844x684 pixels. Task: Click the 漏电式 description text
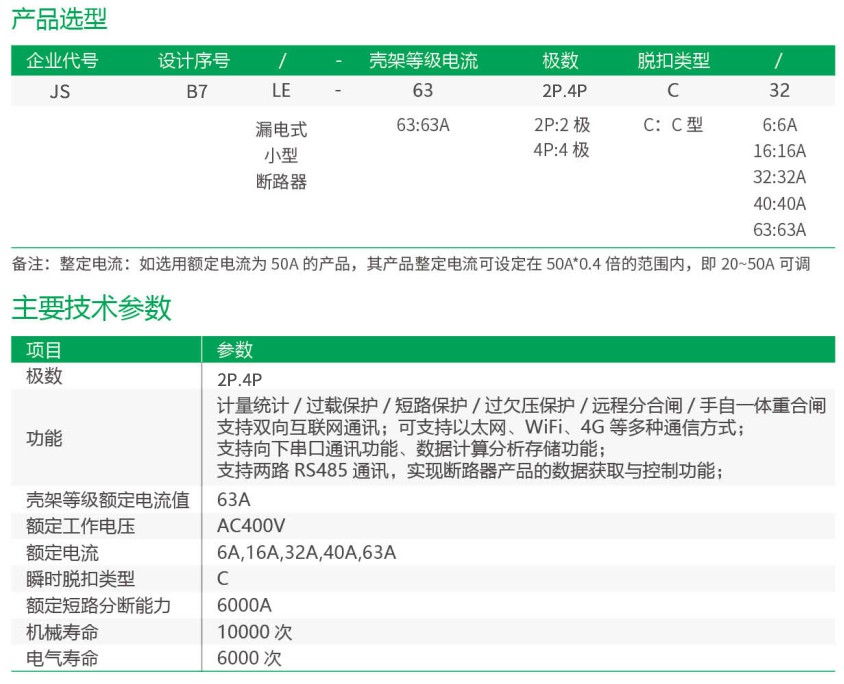pos(281,129)
